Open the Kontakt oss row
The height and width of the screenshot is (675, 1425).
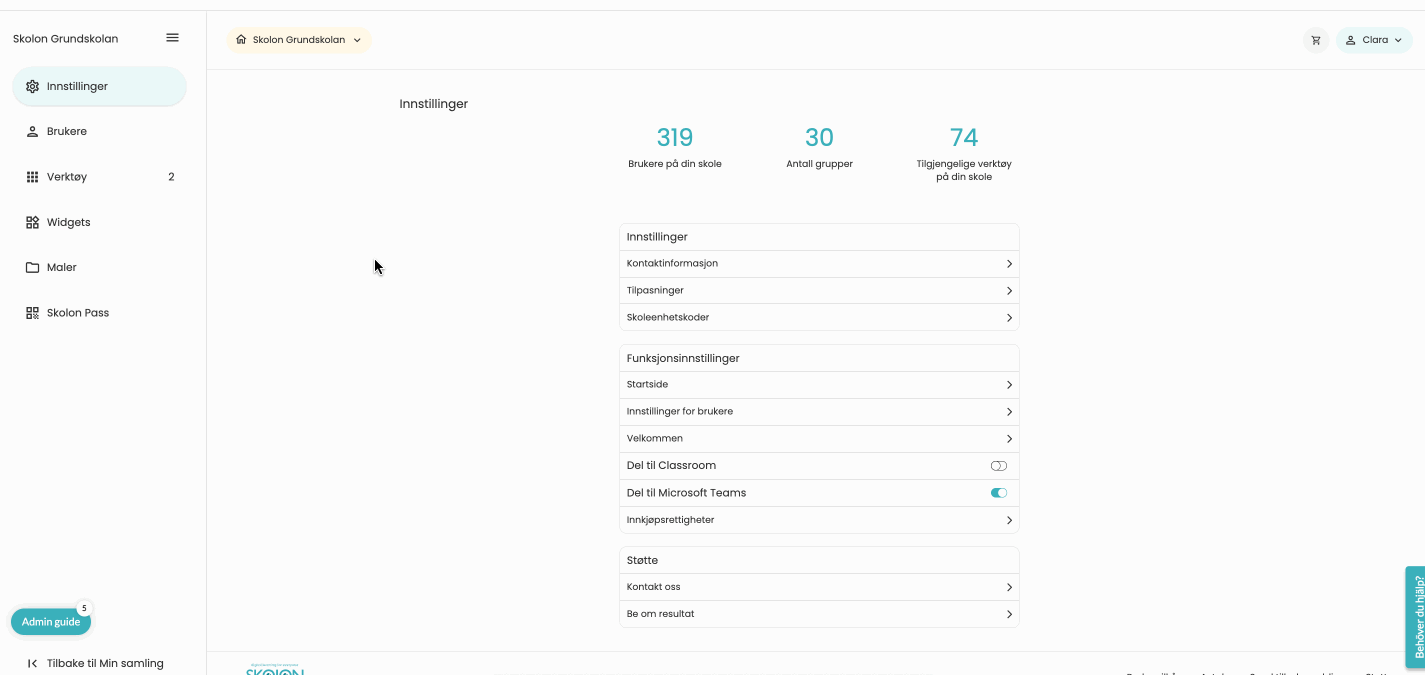819,587
